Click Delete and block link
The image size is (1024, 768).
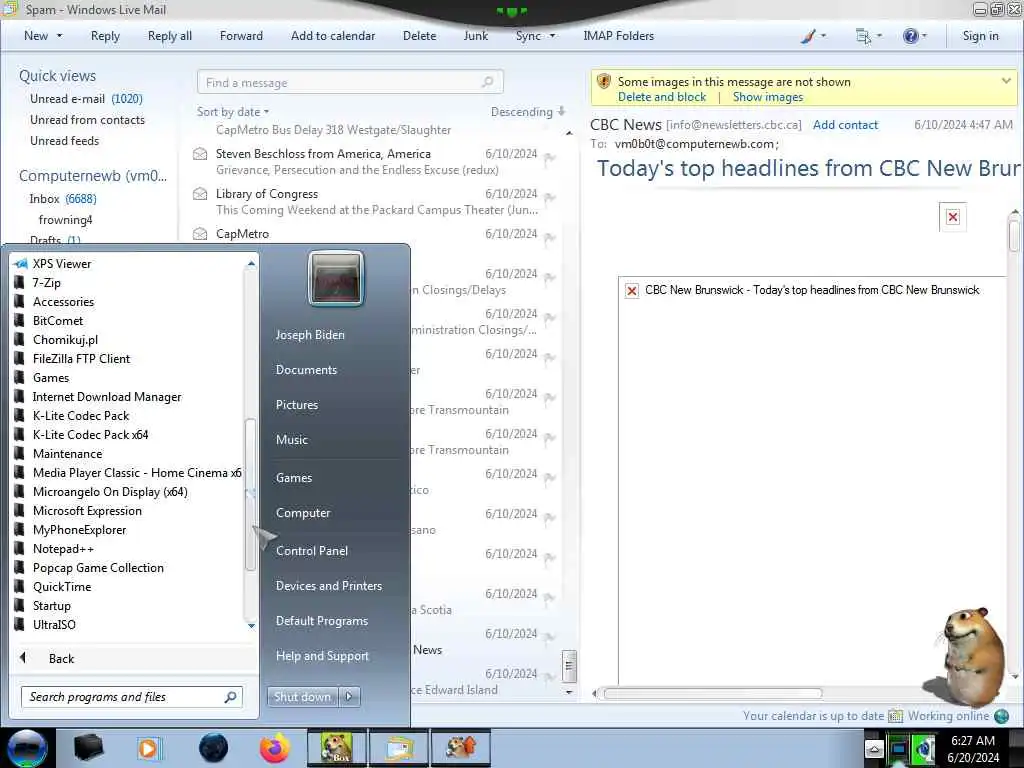[x=662, y=97]
